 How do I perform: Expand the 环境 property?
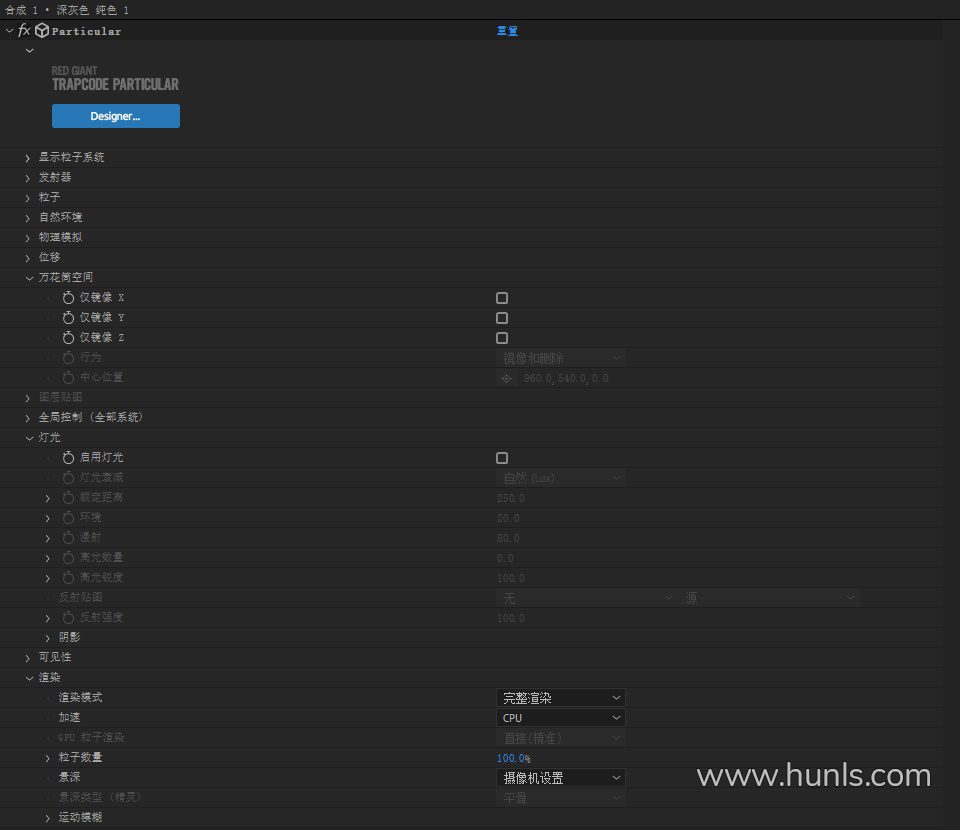48,518
